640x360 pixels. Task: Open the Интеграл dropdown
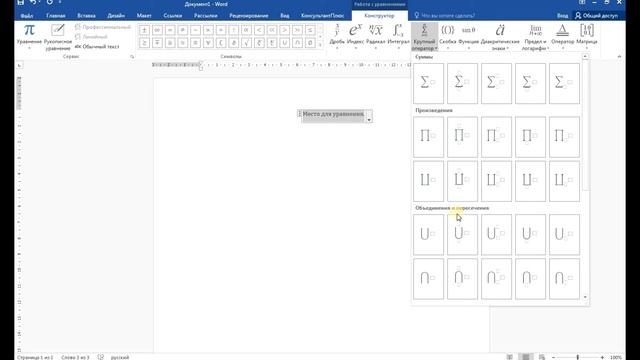398,36
